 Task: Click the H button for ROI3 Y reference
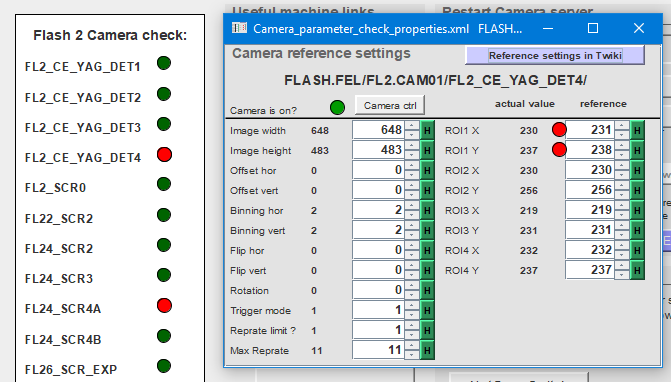637,230
